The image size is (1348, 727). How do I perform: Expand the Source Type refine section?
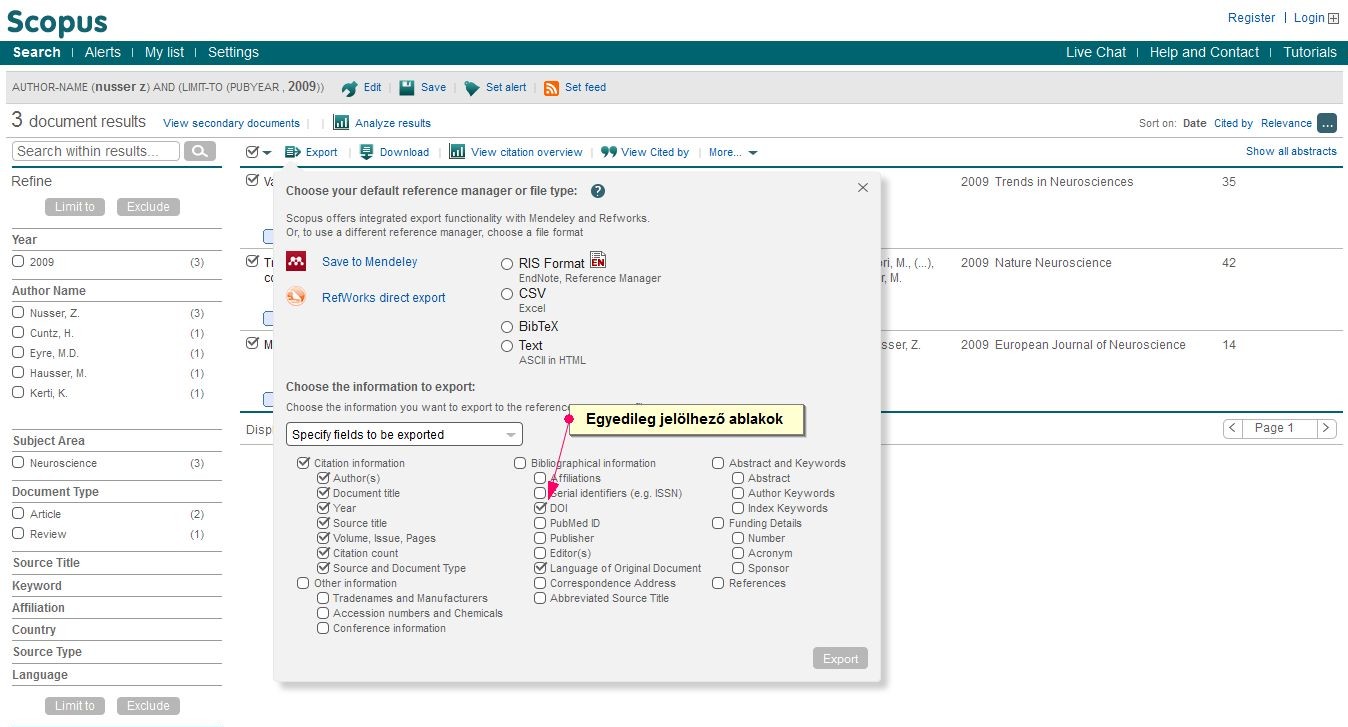47,652
